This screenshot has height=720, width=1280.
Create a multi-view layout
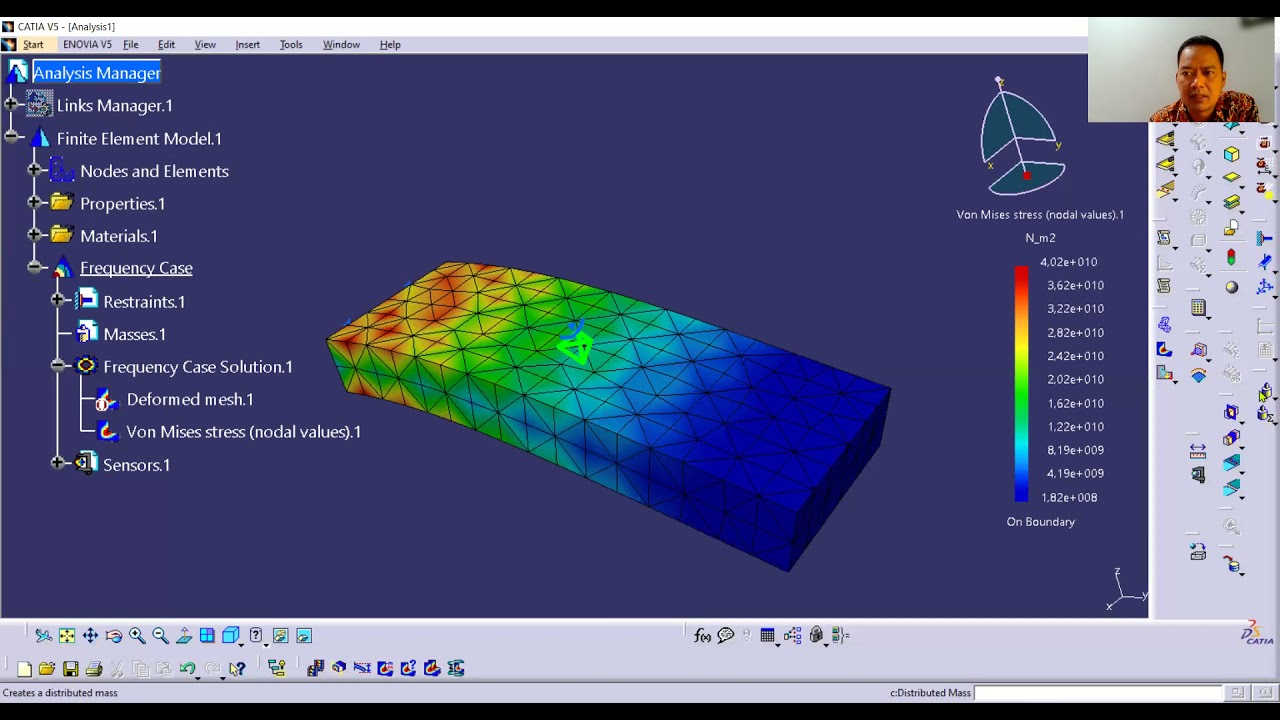pyautogui.click(x=207, y=636)
